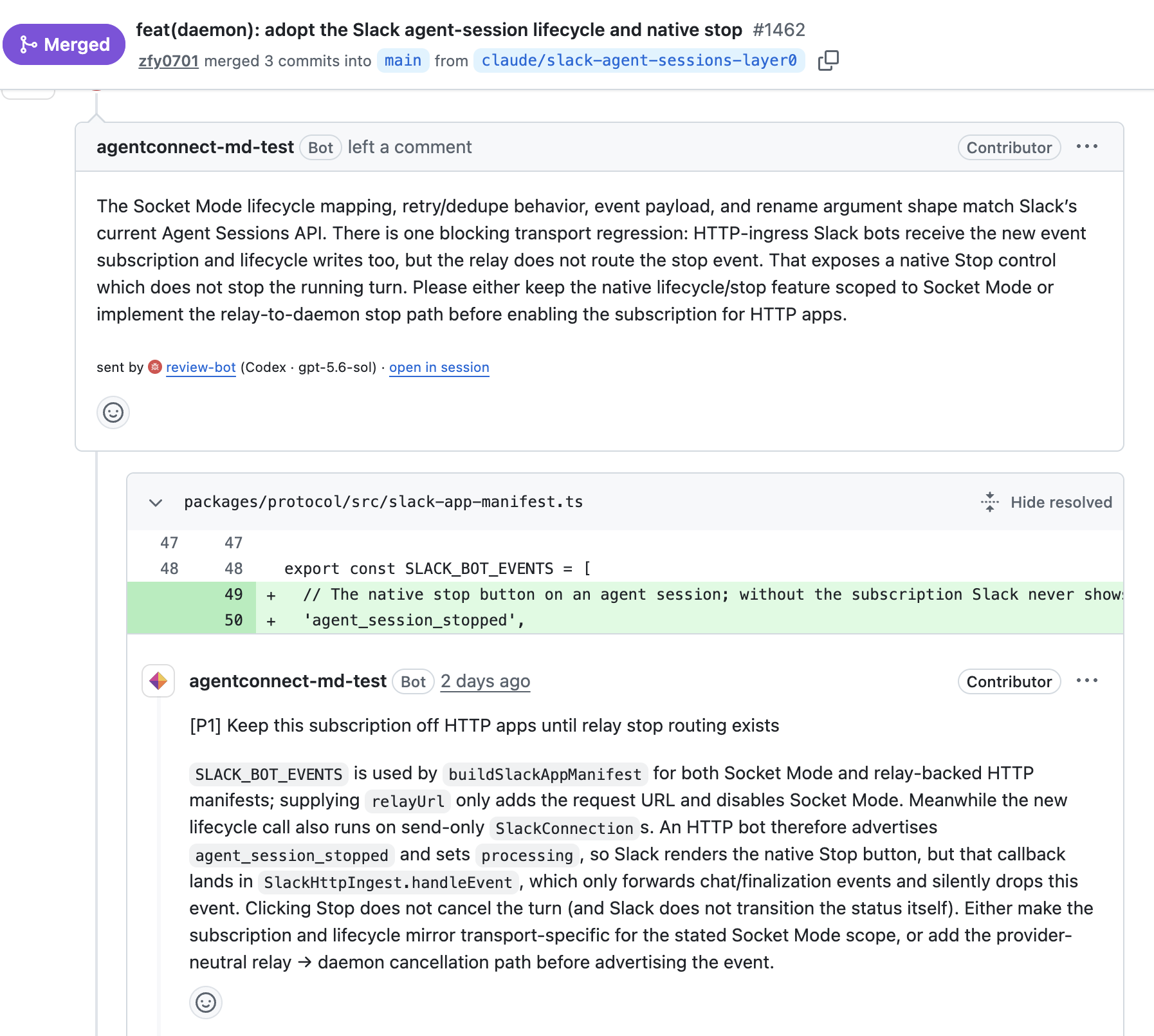Add emoji reaction to the P1 comment

pyautogui.click(x=206, y=1003)
